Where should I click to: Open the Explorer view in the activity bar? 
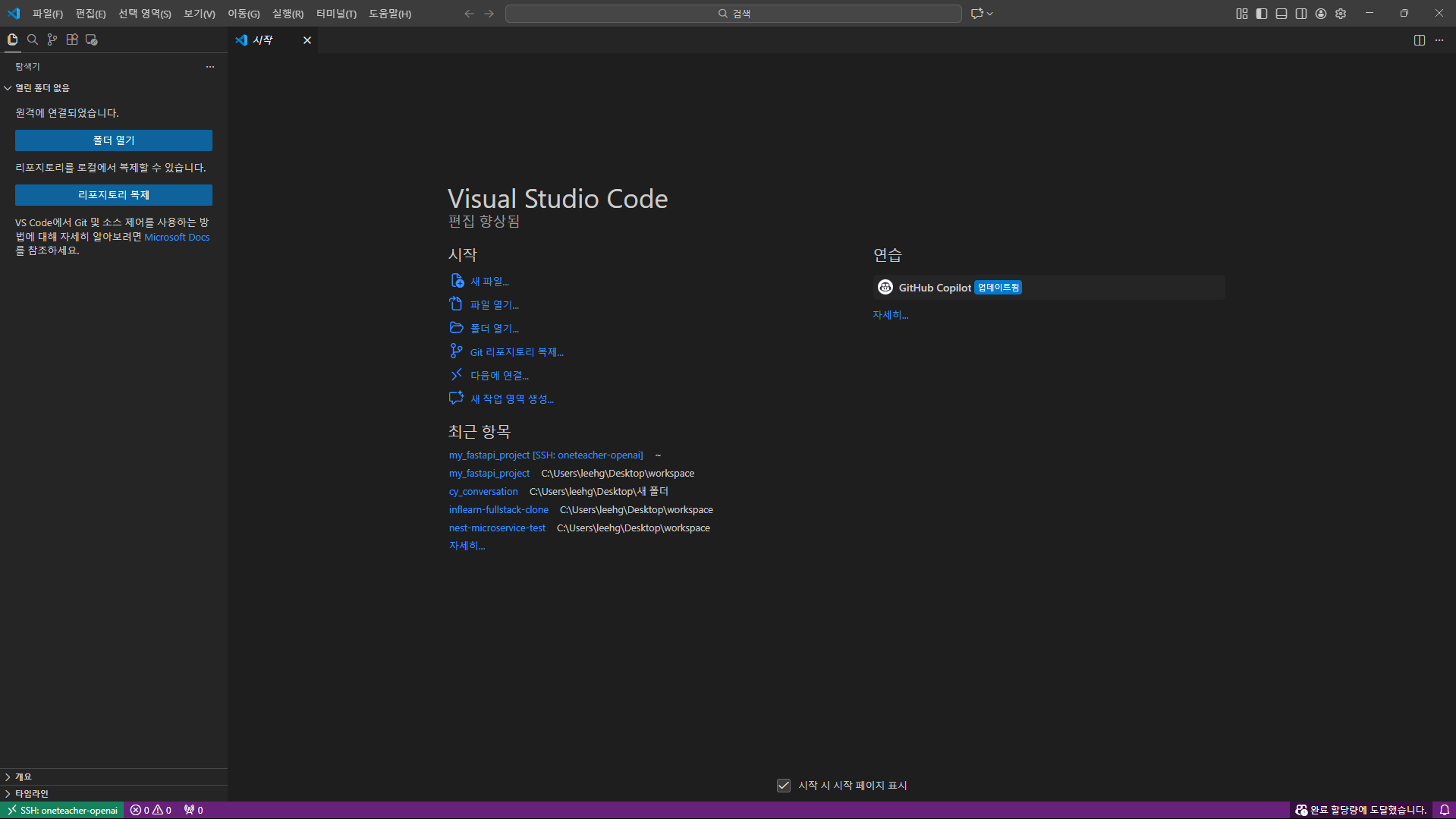coord(12,39)
